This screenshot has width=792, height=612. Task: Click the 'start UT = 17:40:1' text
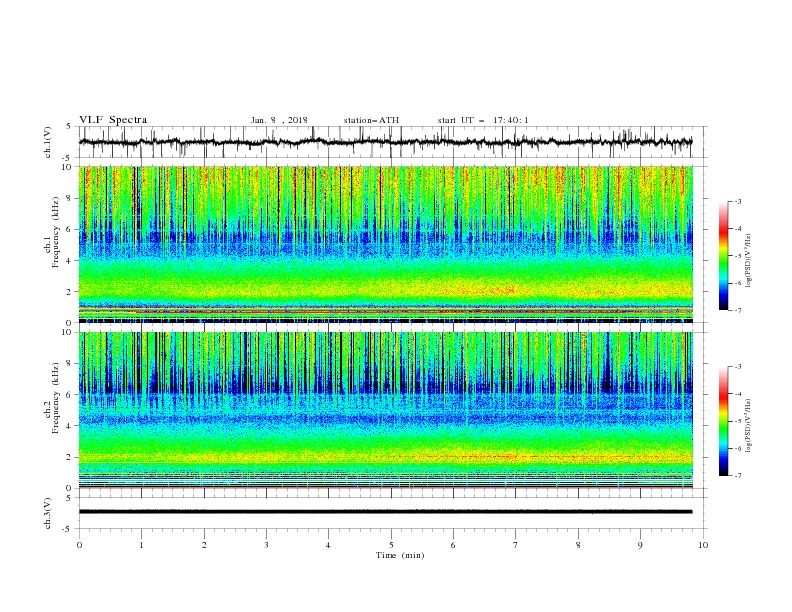483,120
